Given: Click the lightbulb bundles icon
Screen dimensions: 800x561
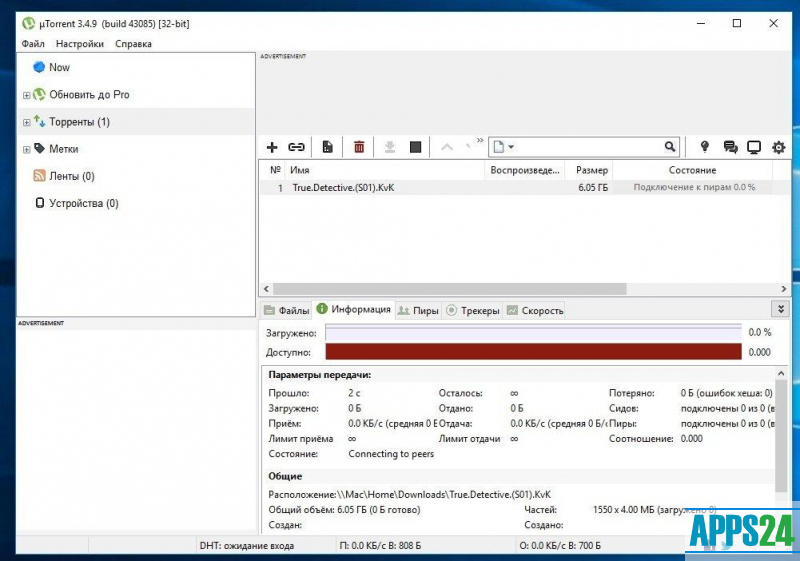Looking at the screenshot, I should point(705,147).
